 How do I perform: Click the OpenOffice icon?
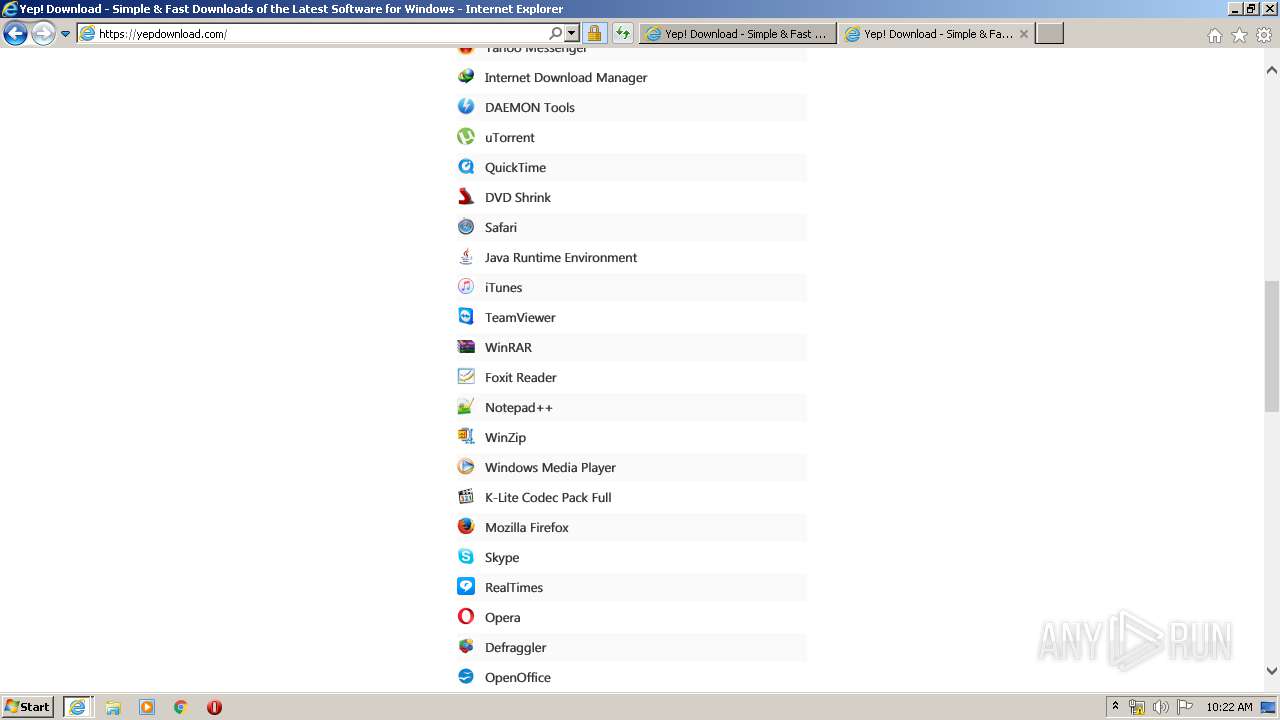(466, 677)
